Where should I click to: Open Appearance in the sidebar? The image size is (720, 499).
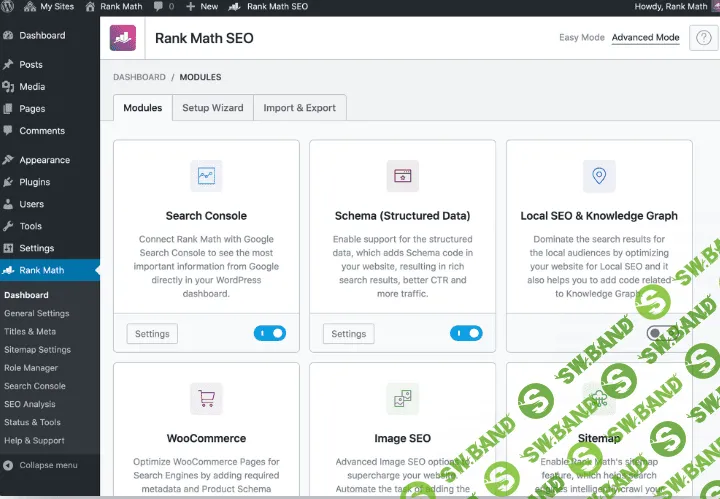click(x=45, y=160)
